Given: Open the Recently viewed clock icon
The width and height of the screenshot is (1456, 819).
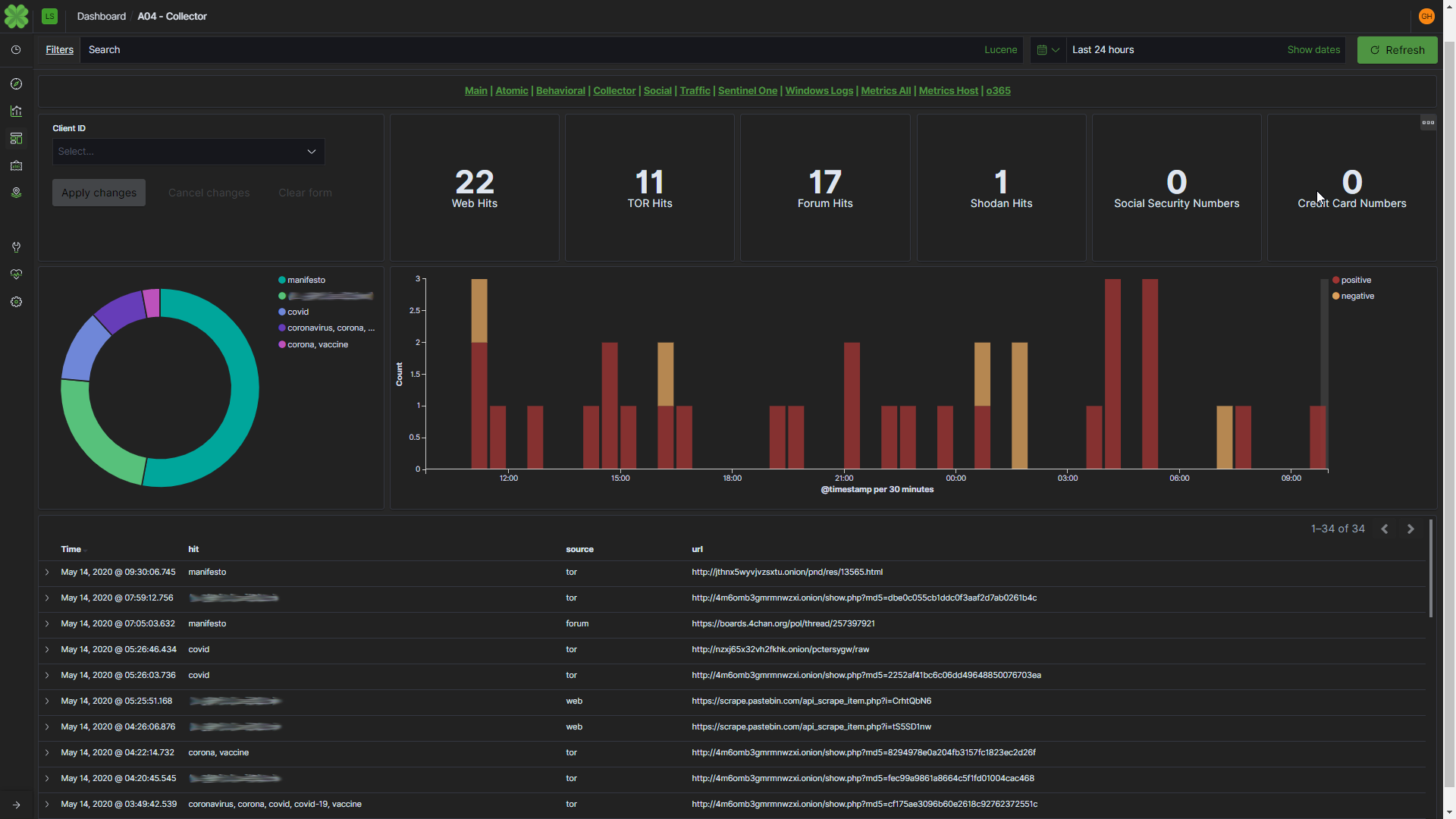Looking at the screenshot, I should [16, 50].
